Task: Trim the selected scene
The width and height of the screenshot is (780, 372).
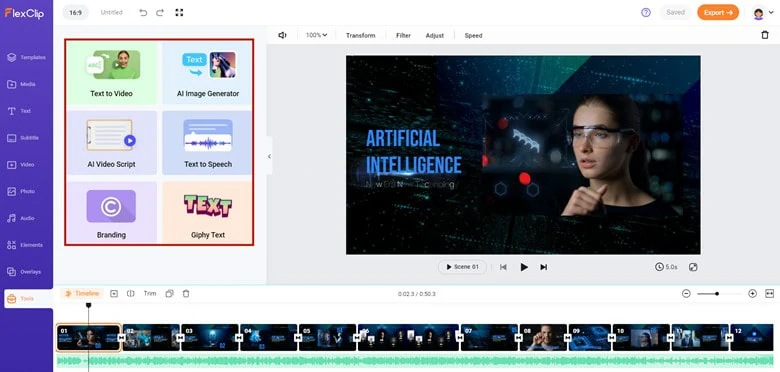Action: click(x=150, y=293)
